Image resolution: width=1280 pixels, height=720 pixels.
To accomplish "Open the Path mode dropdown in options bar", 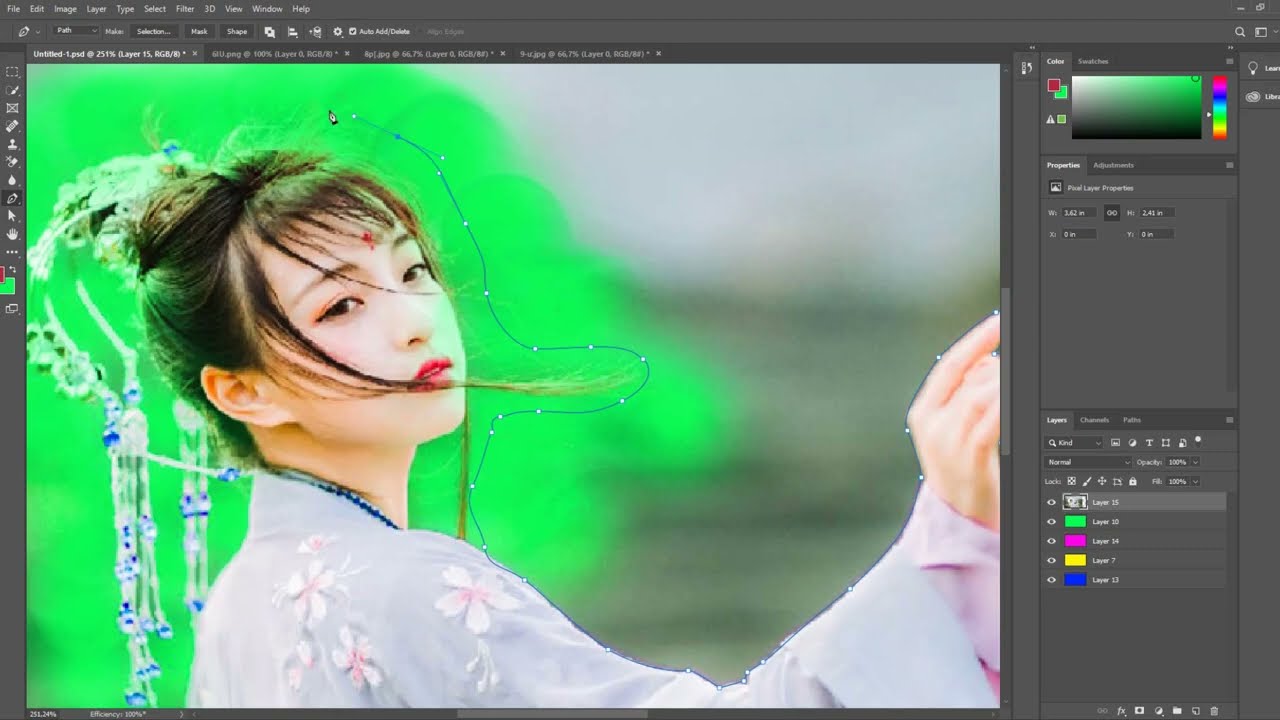I will tap(75, 31).
